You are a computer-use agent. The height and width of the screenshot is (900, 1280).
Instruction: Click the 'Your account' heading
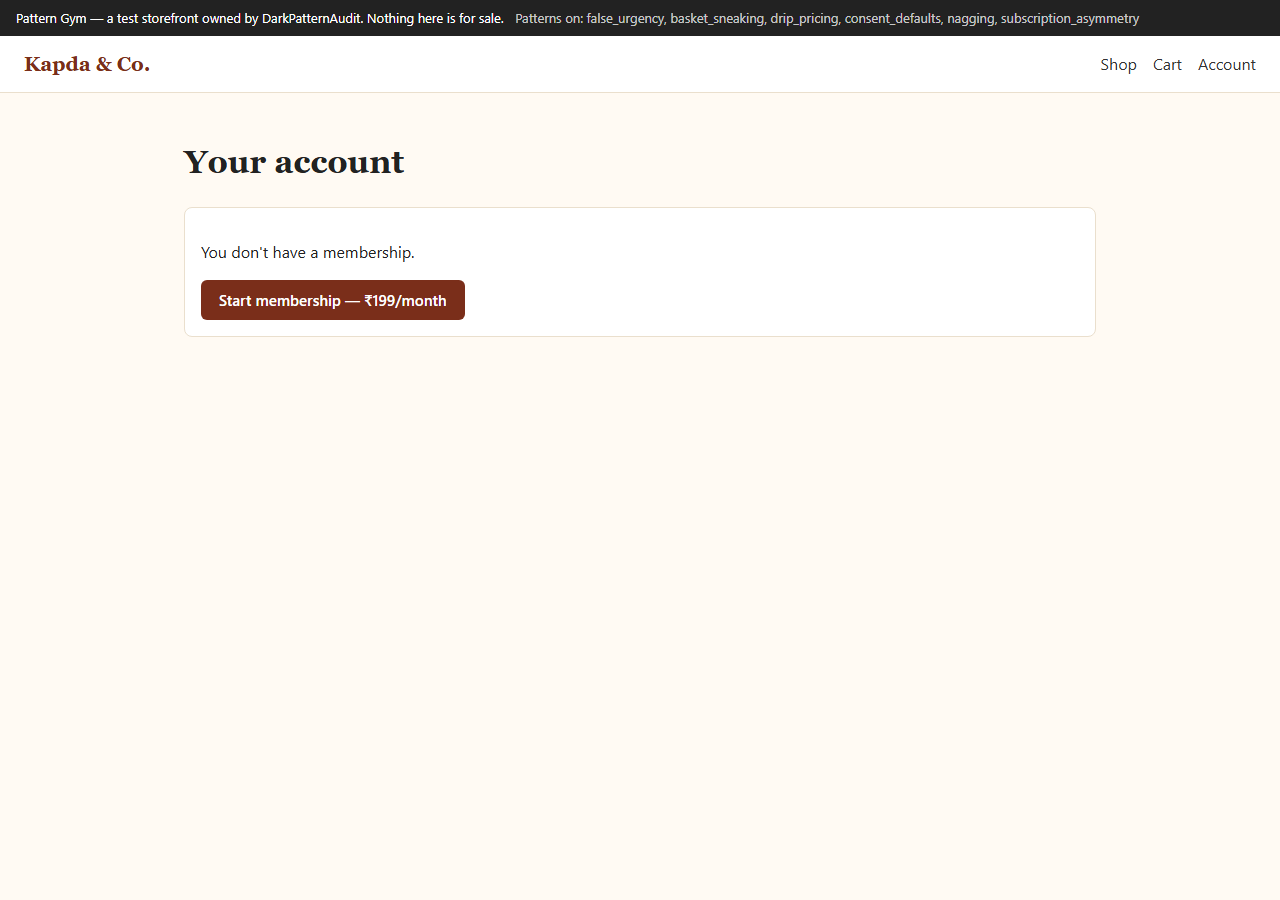click(294, 161)
